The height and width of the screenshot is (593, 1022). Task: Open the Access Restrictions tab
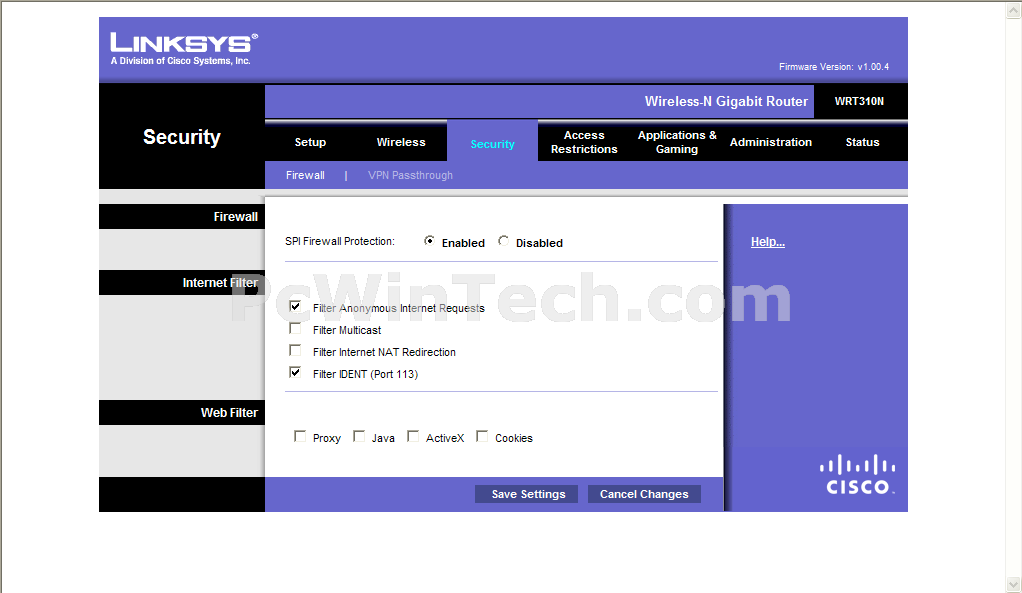[x=584, y=142]
